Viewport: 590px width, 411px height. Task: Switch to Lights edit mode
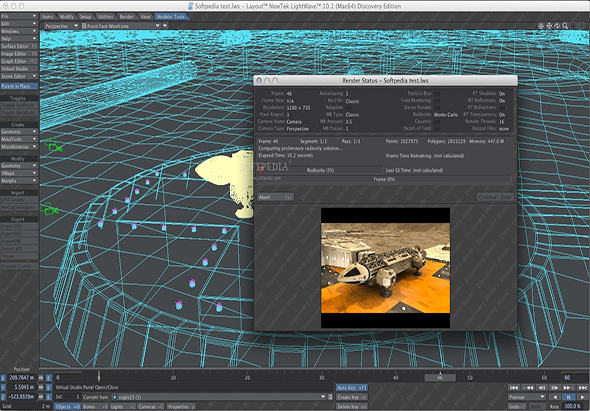(x=123, y=407)
